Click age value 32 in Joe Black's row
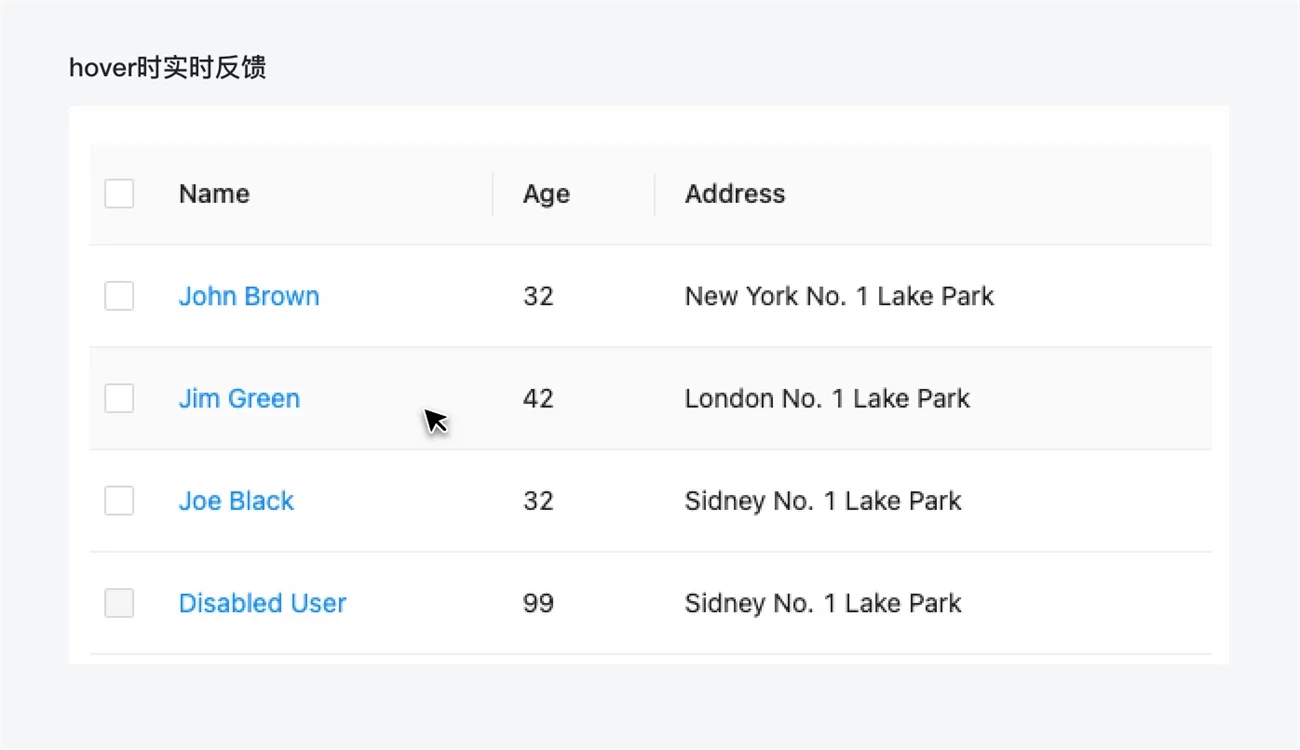This screenshot has width=1300, height=750. pos(538,501)
